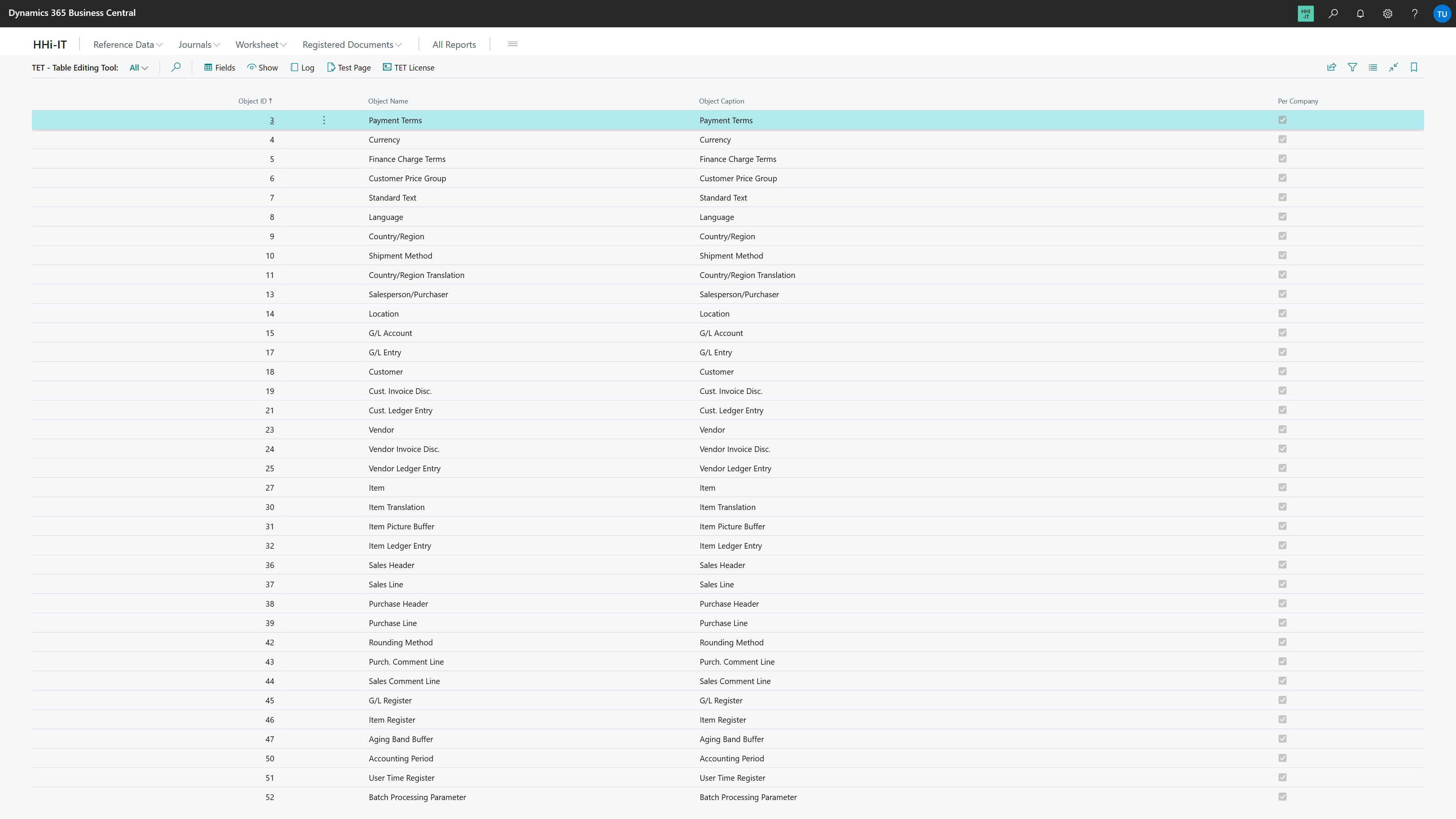
Task: Expand the All filter selector
Action: click(138, 67)
